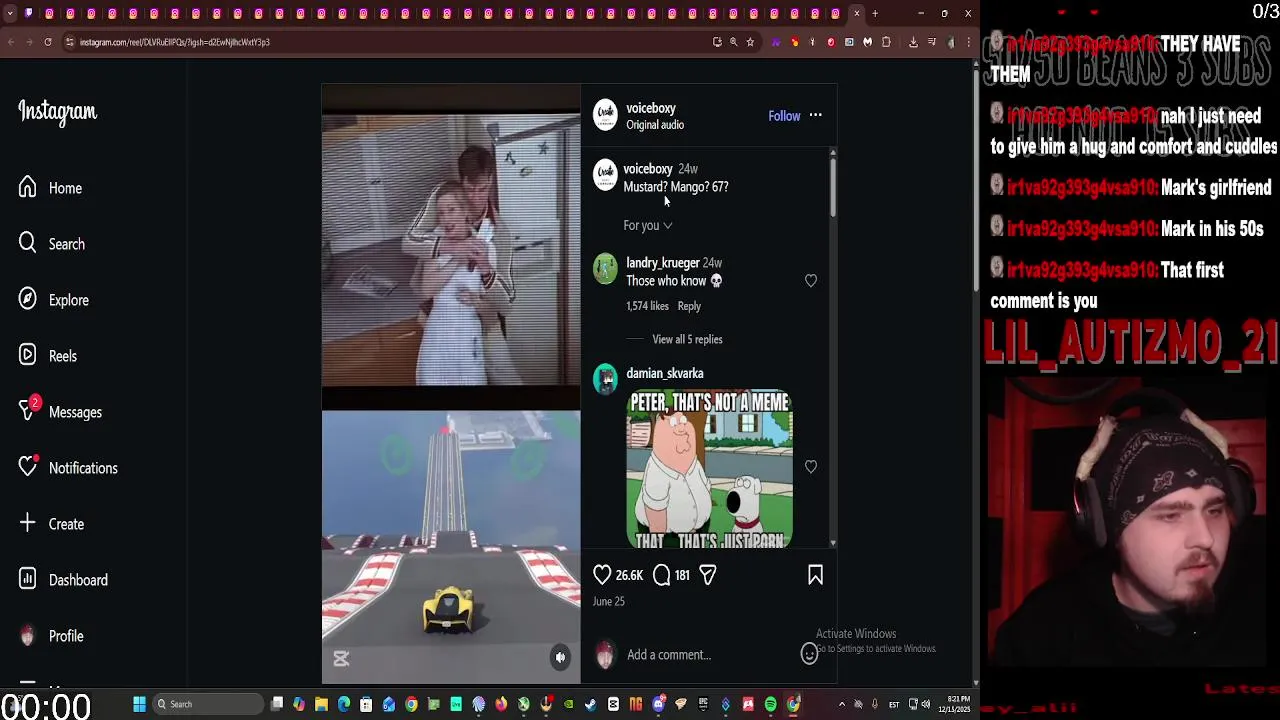Show hidden system tray icons
This screenshot has height=720, width=1280.
pos(842,704)
